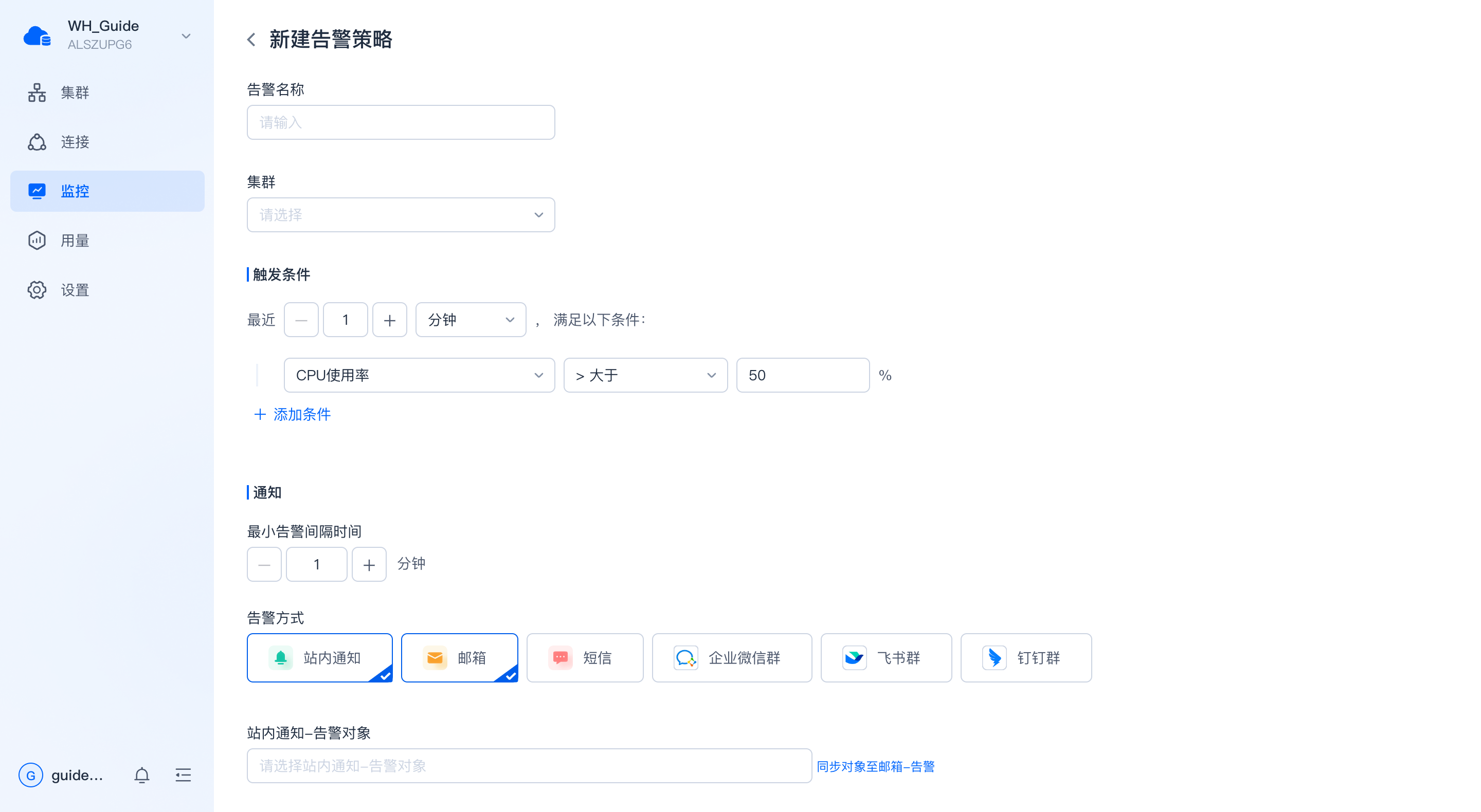Click the usage hexagon icon in sidebar
This screenshot has width=1481, height=812.
point(37,240)
